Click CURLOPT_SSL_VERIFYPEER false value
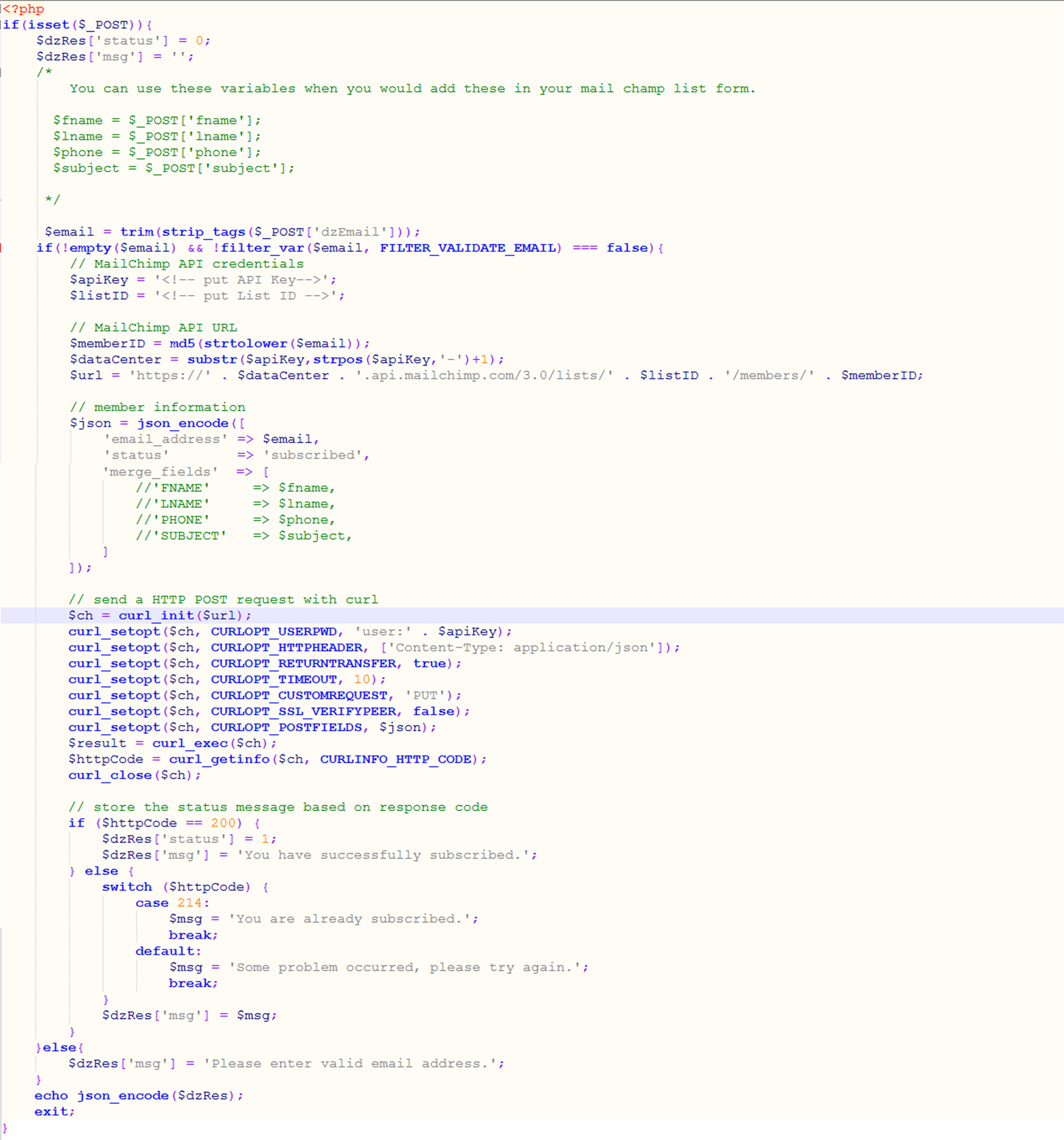 434,712
